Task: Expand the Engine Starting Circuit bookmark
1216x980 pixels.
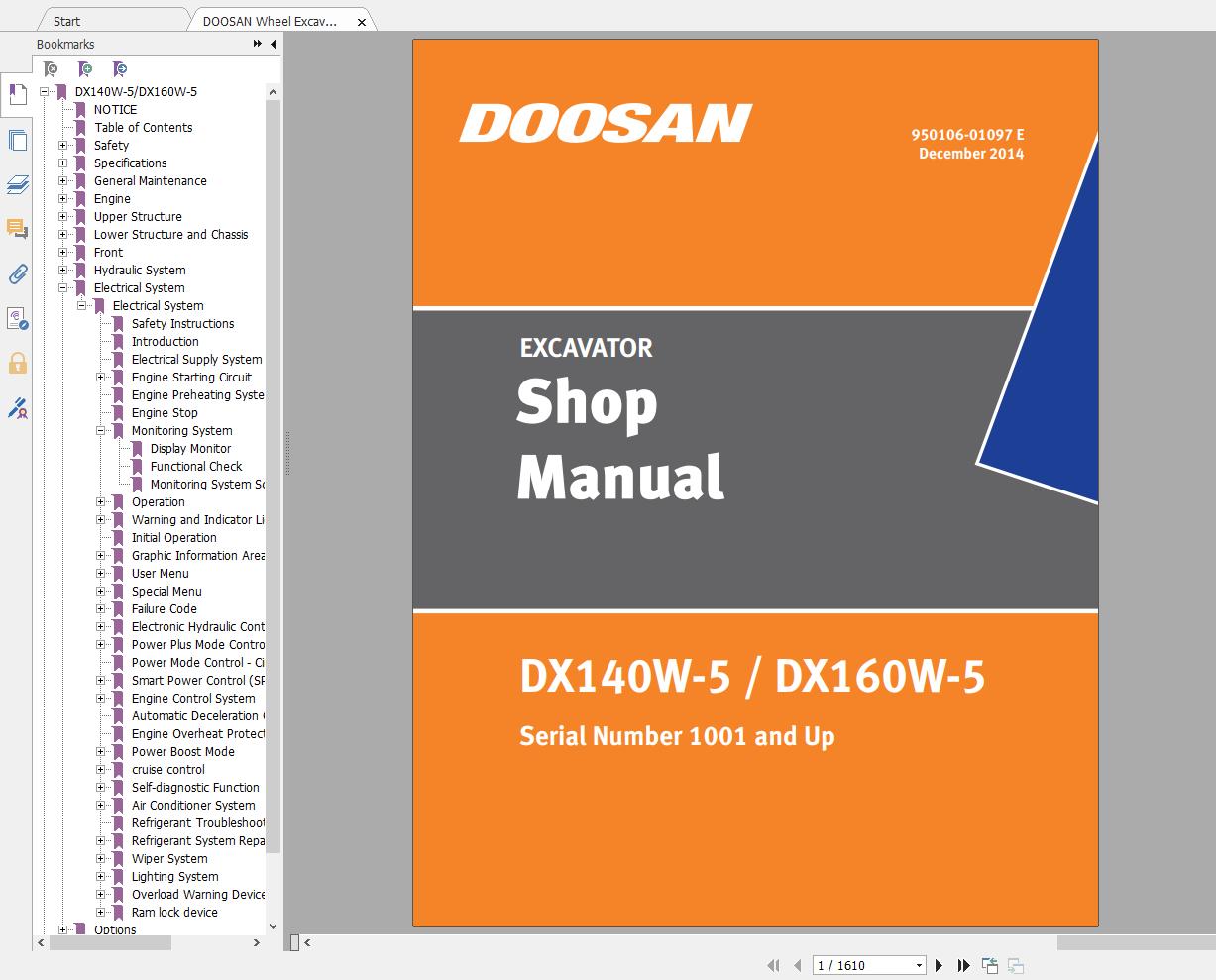Action: pos(101,377)
